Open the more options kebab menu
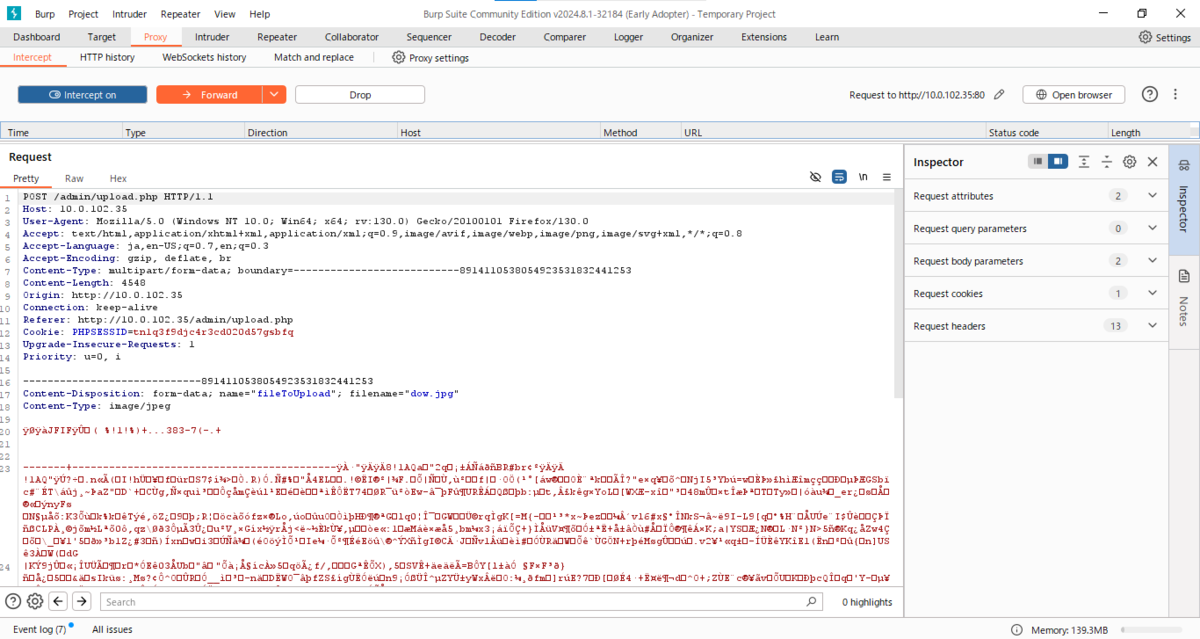This screenshot has height=639, width=1200. click(1175, 94)
